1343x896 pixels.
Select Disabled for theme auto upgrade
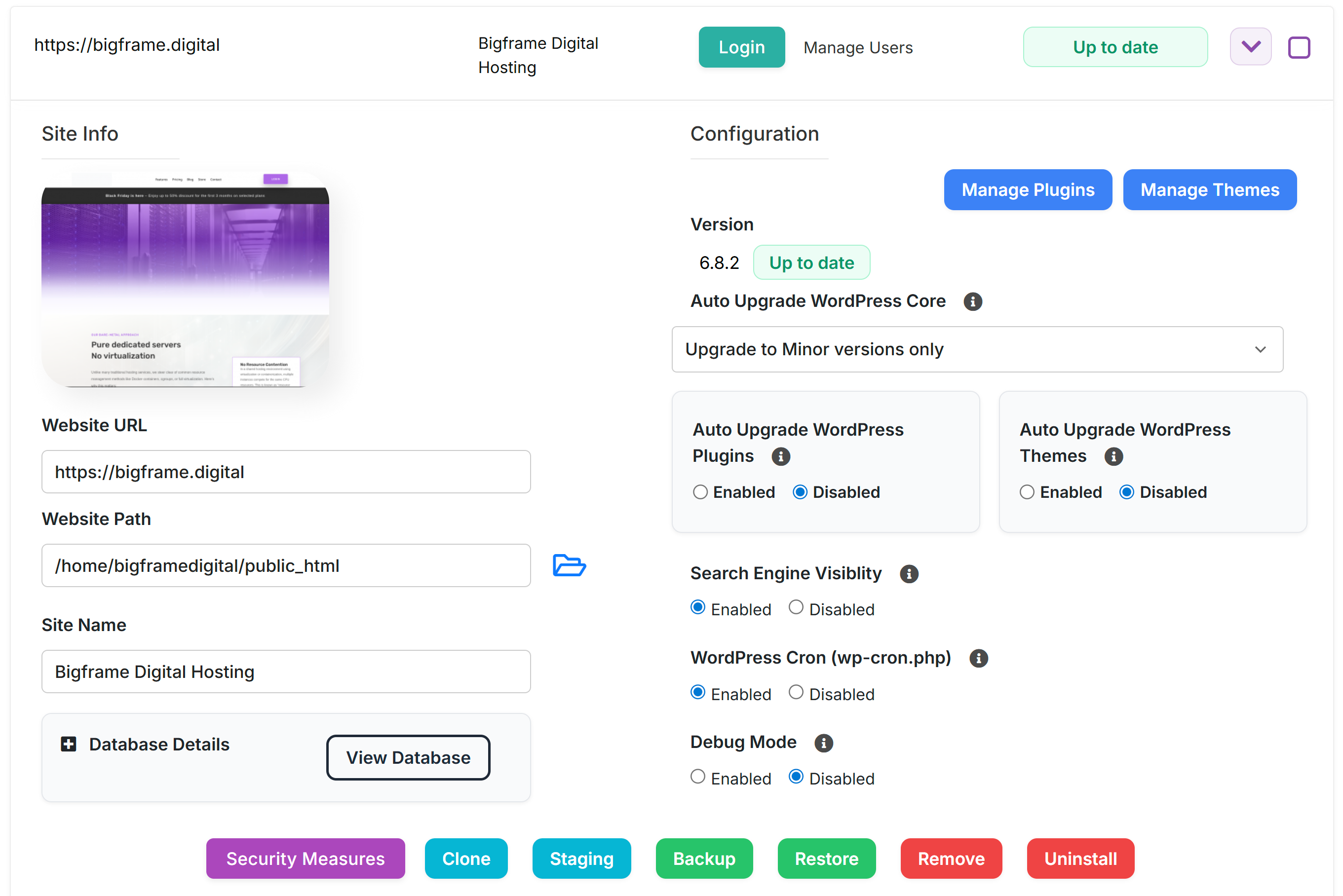point(1126,492)
